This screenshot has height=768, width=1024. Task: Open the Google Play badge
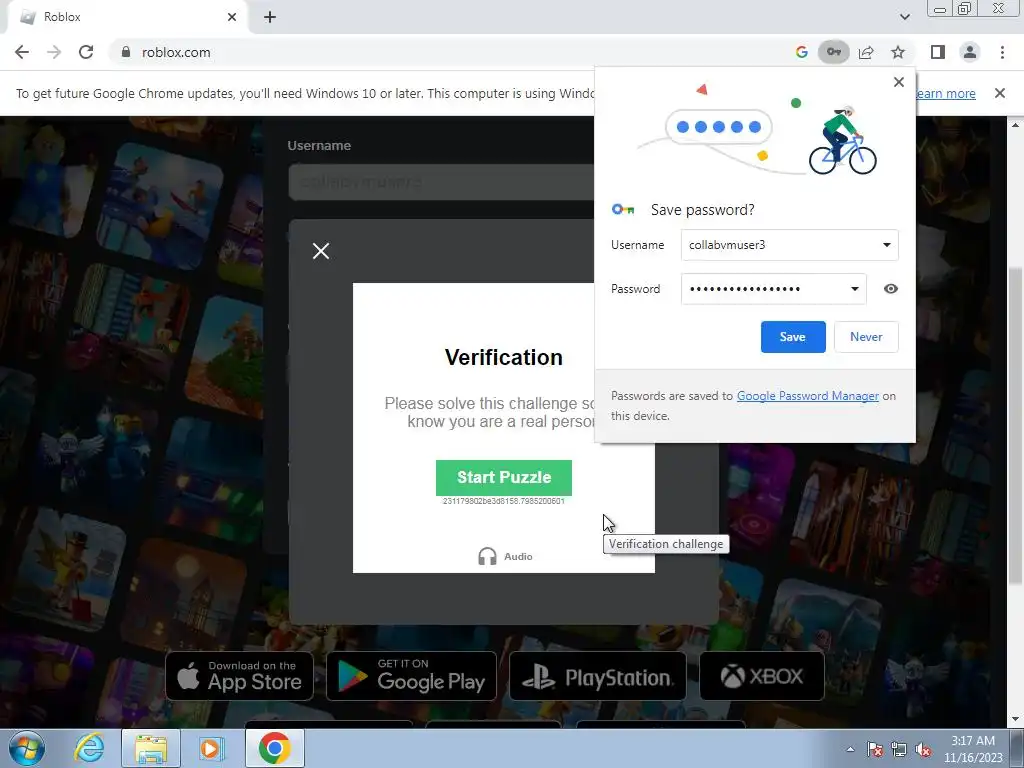coord(411,676)
